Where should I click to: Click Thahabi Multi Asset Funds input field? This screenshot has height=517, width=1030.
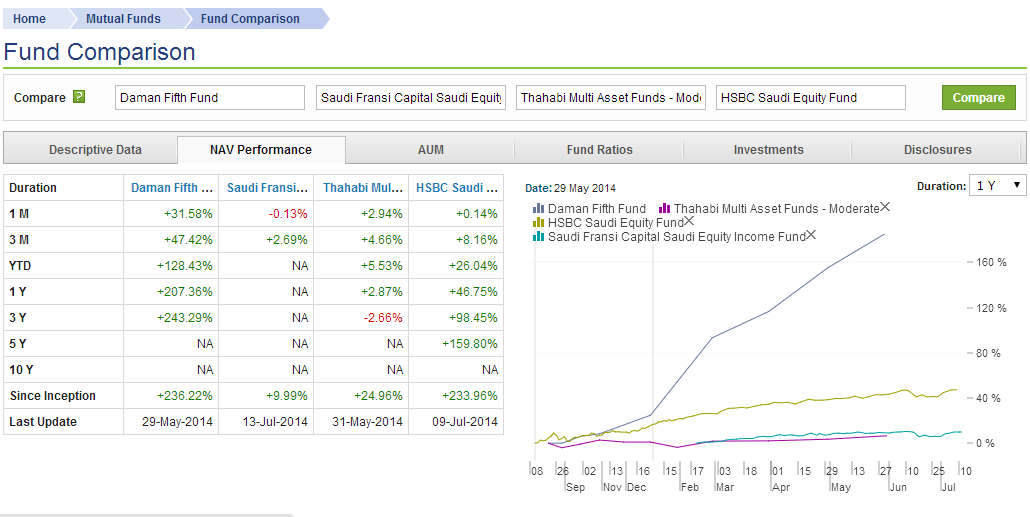click(x=611, y=97)
